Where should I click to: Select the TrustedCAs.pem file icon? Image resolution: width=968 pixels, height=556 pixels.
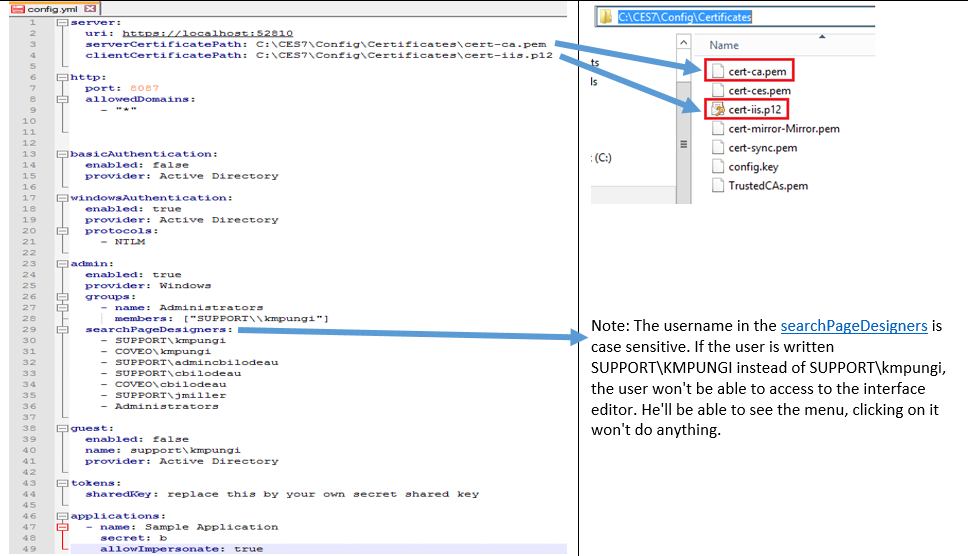coord(717,186)
